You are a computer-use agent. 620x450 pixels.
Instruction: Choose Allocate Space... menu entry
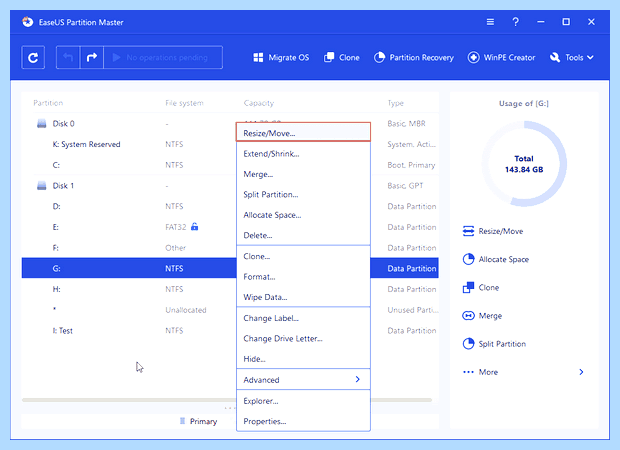click(303, 215)
